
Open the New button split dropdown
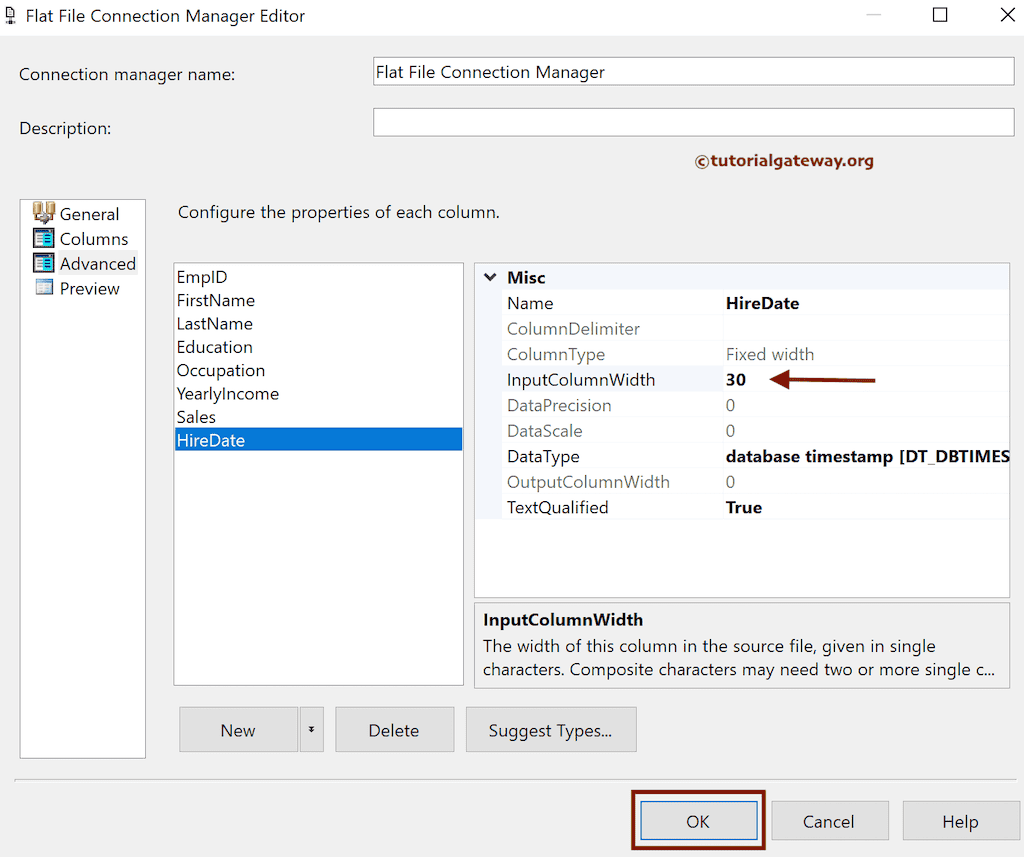point(311,729)
